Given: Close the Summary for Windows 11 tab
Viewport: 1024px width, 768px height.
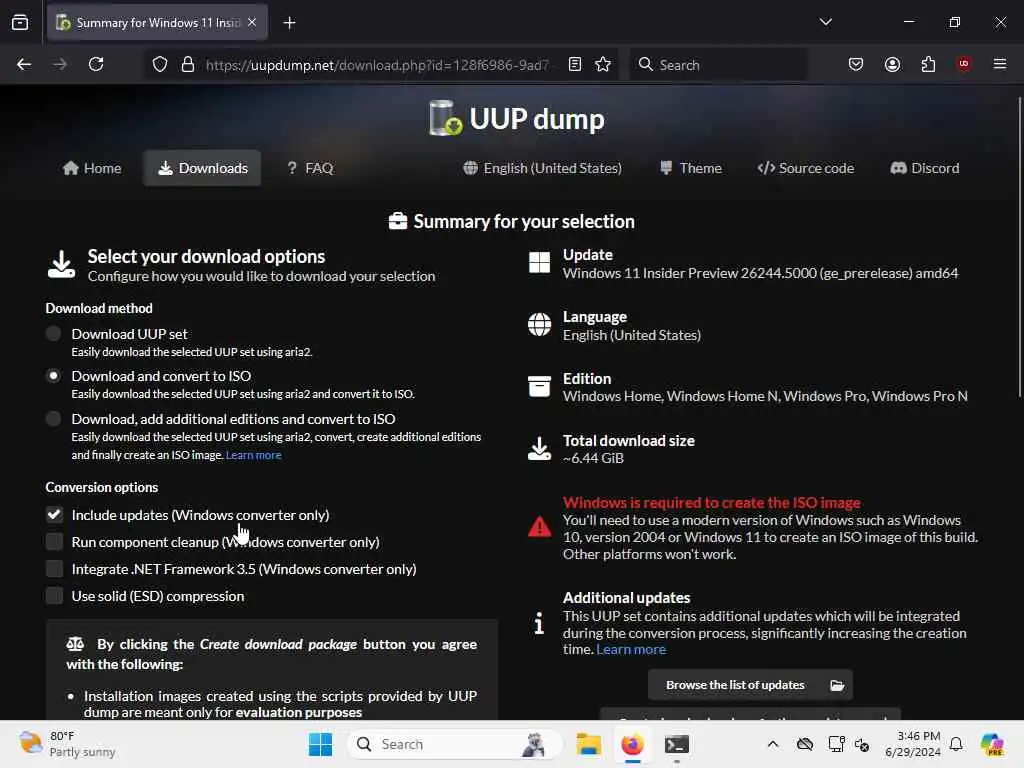Looking at the screenshot, I should [x=252, y=22].
